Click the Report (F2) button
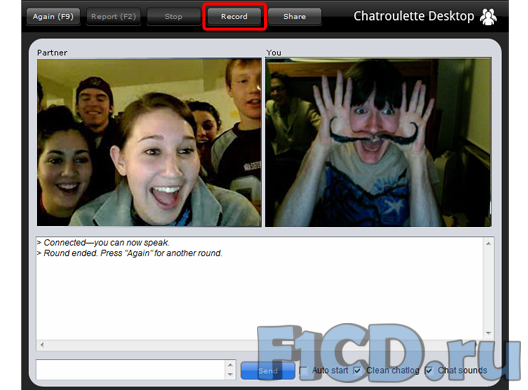 click(113, 17)
